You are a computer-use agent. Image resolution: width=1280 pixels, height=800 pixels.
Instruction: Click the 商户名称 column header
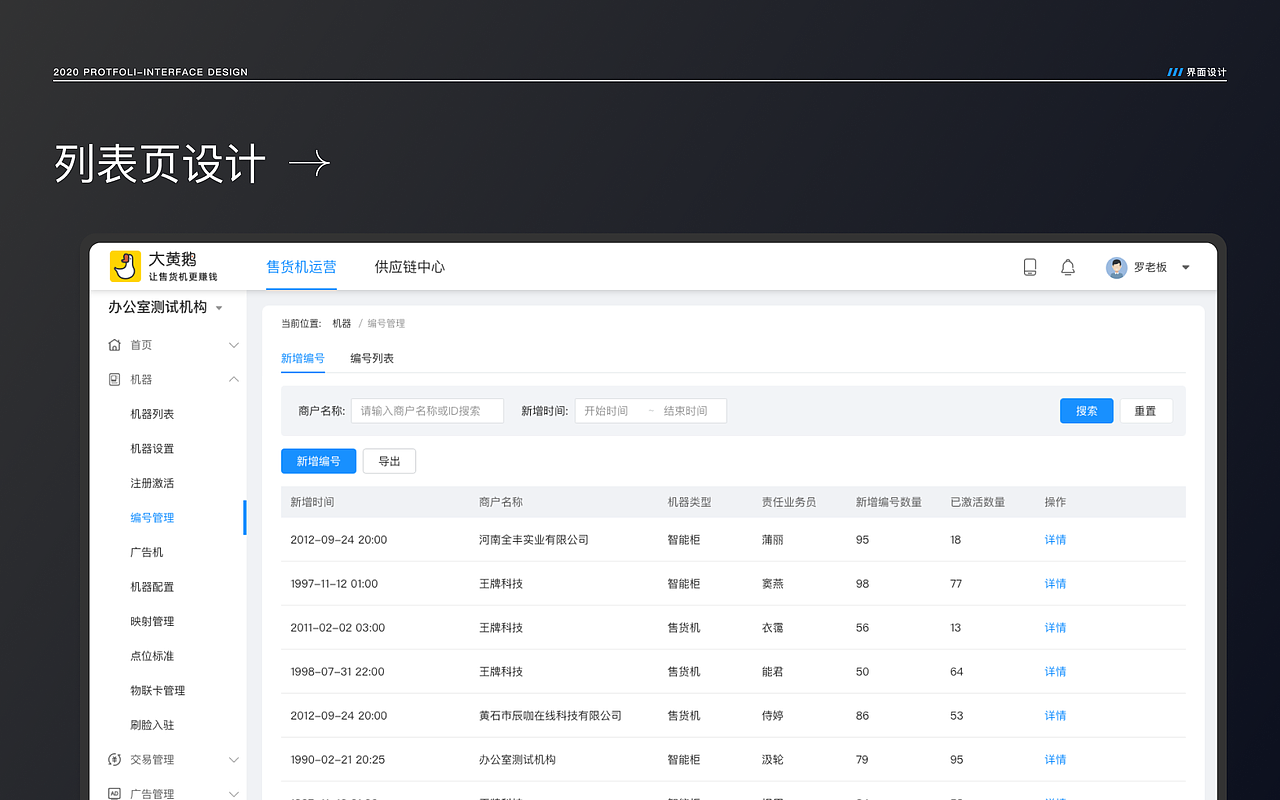[x=501, y=502]
